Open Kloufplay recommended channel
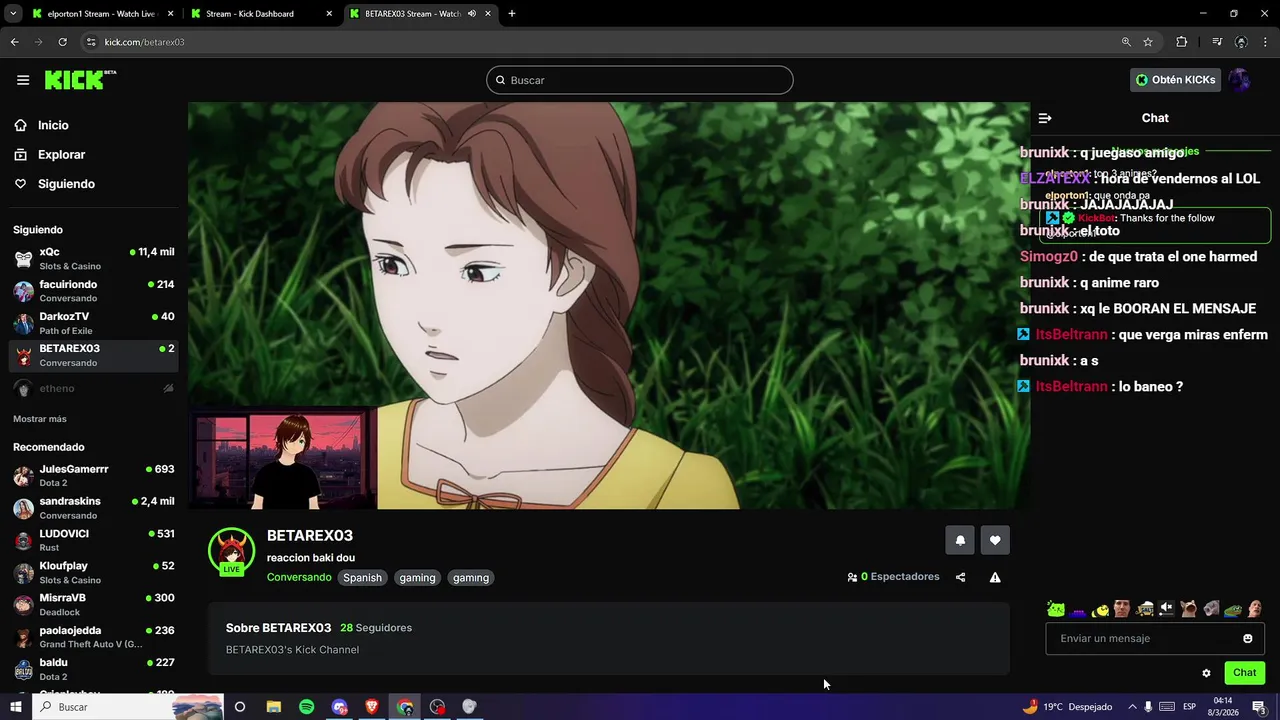The height and width of the screenshot is (720, 1280). (x=94, y=572)
